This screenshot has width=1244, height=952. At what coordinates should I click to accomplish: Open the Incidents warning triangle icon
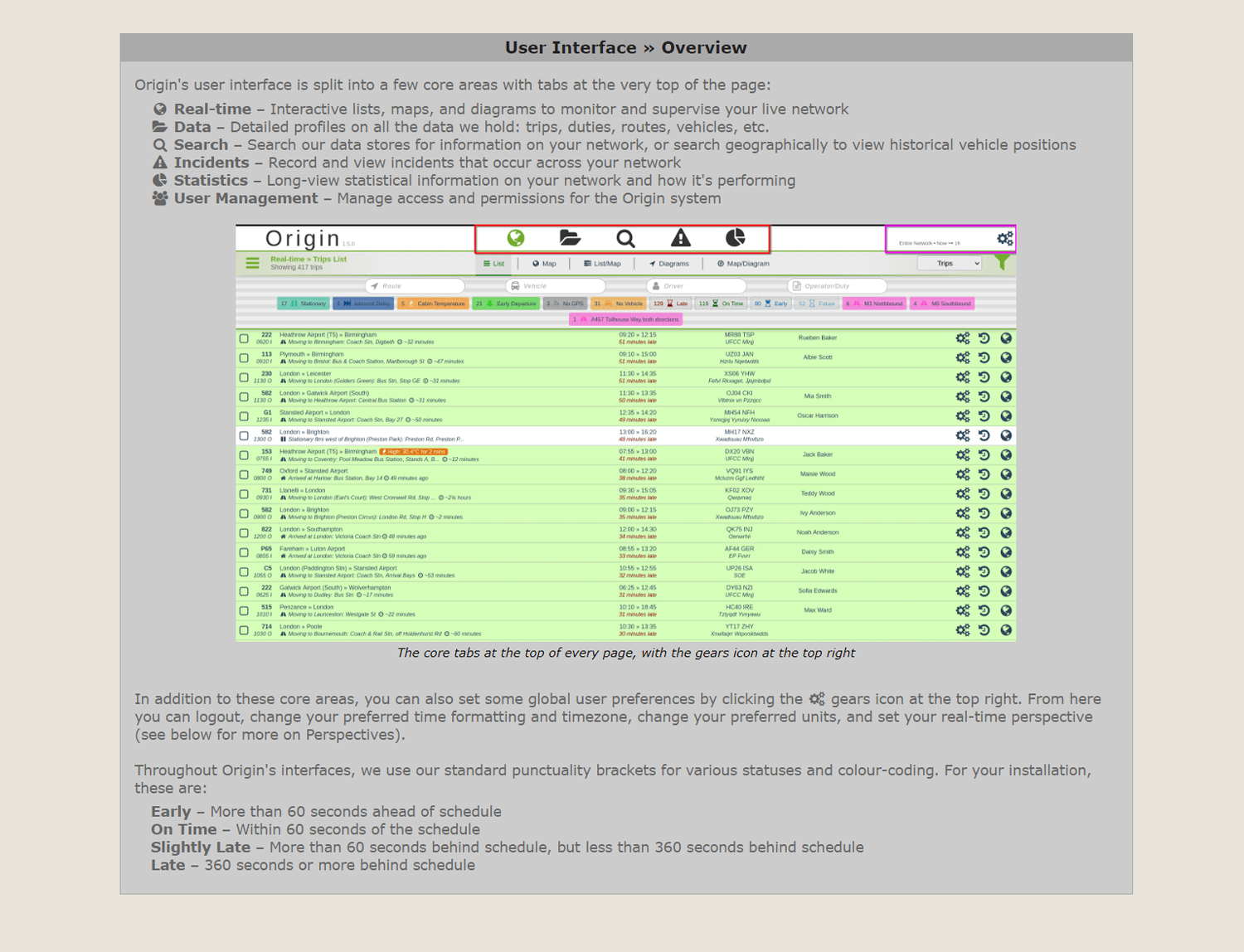[x=681, y=239]
